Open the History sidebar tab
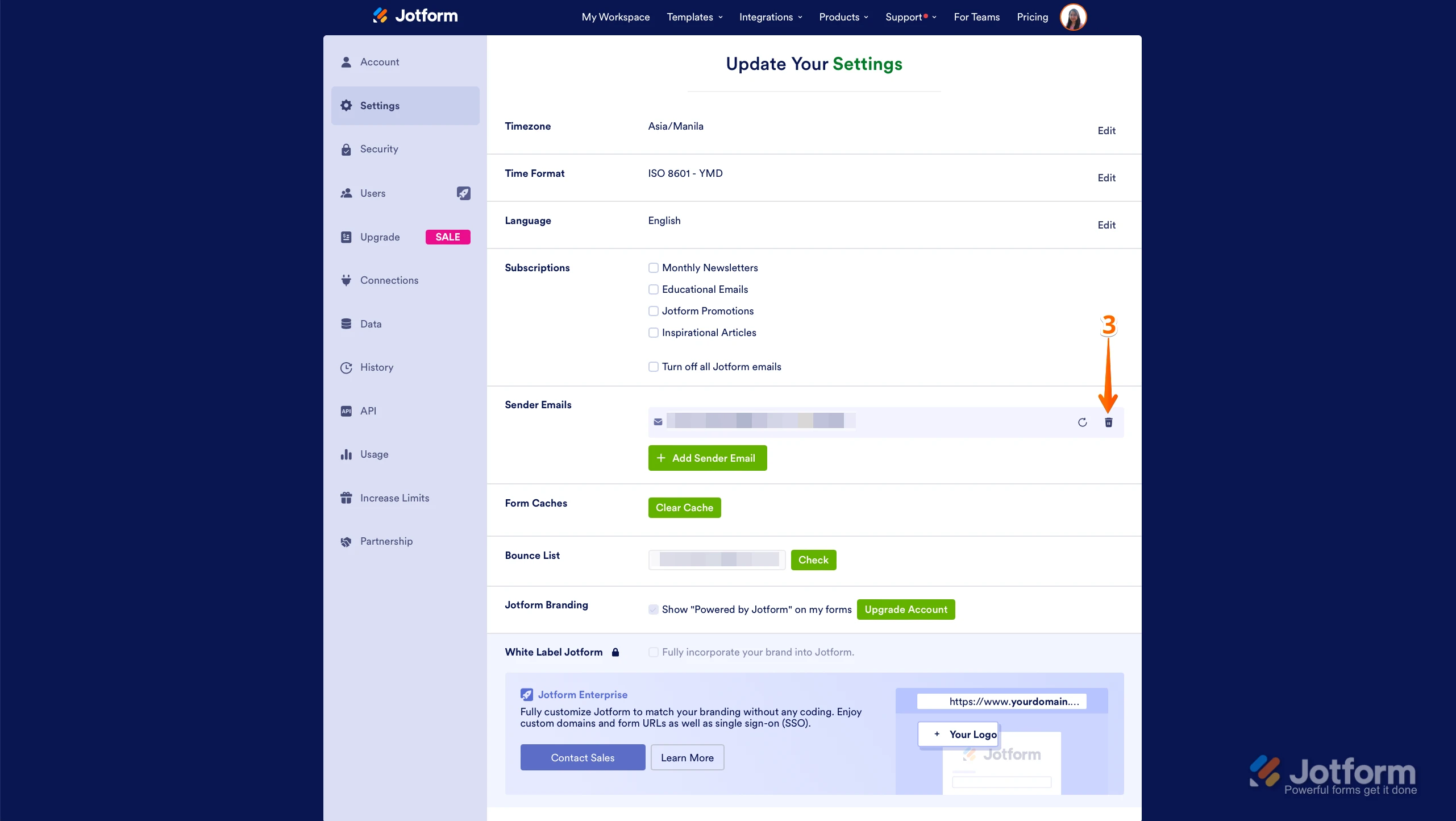Viewport: 1456px width, 821px height. 405,368
